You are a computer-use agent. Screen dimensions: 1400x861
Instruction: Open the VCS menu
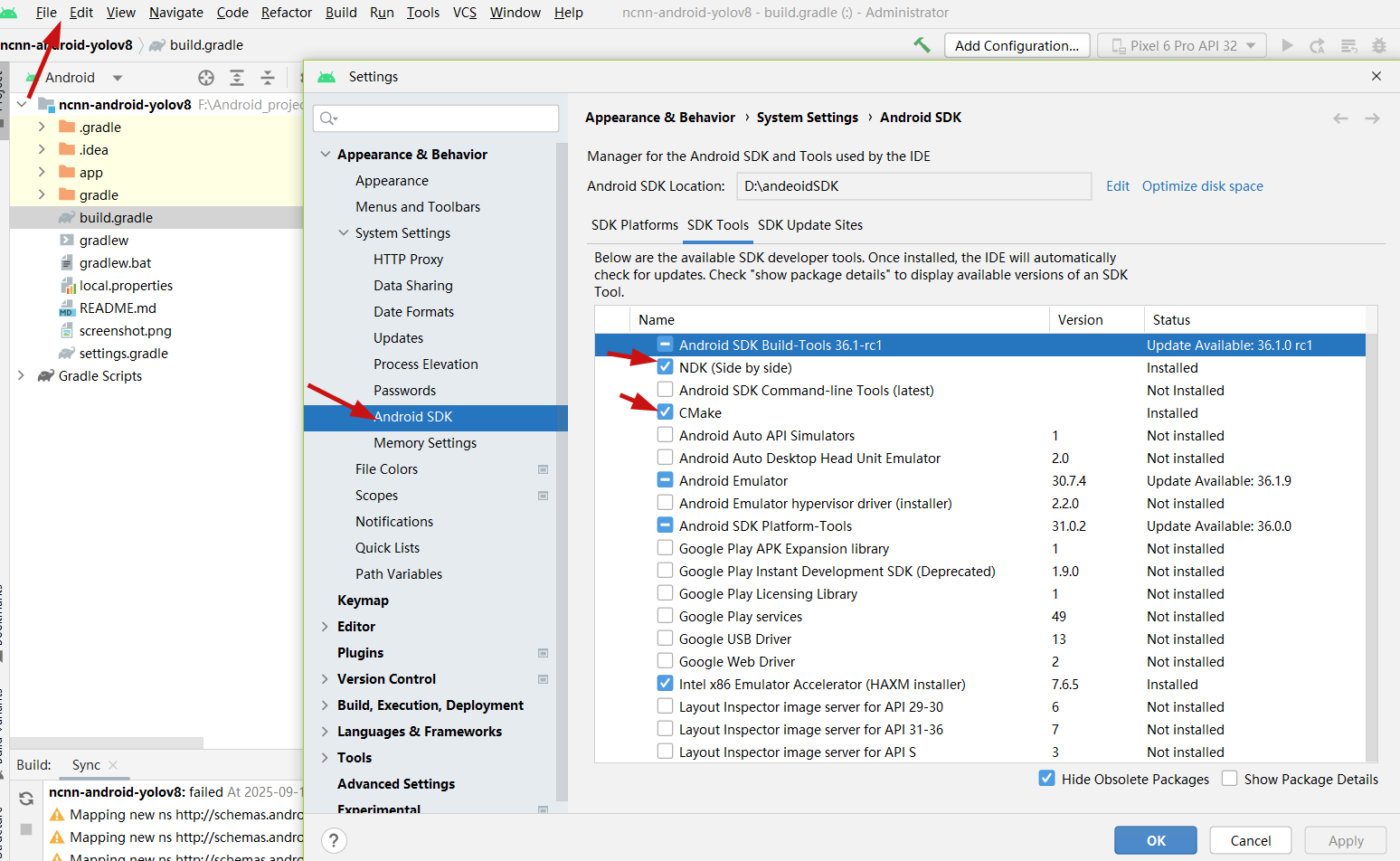point(465,13)
